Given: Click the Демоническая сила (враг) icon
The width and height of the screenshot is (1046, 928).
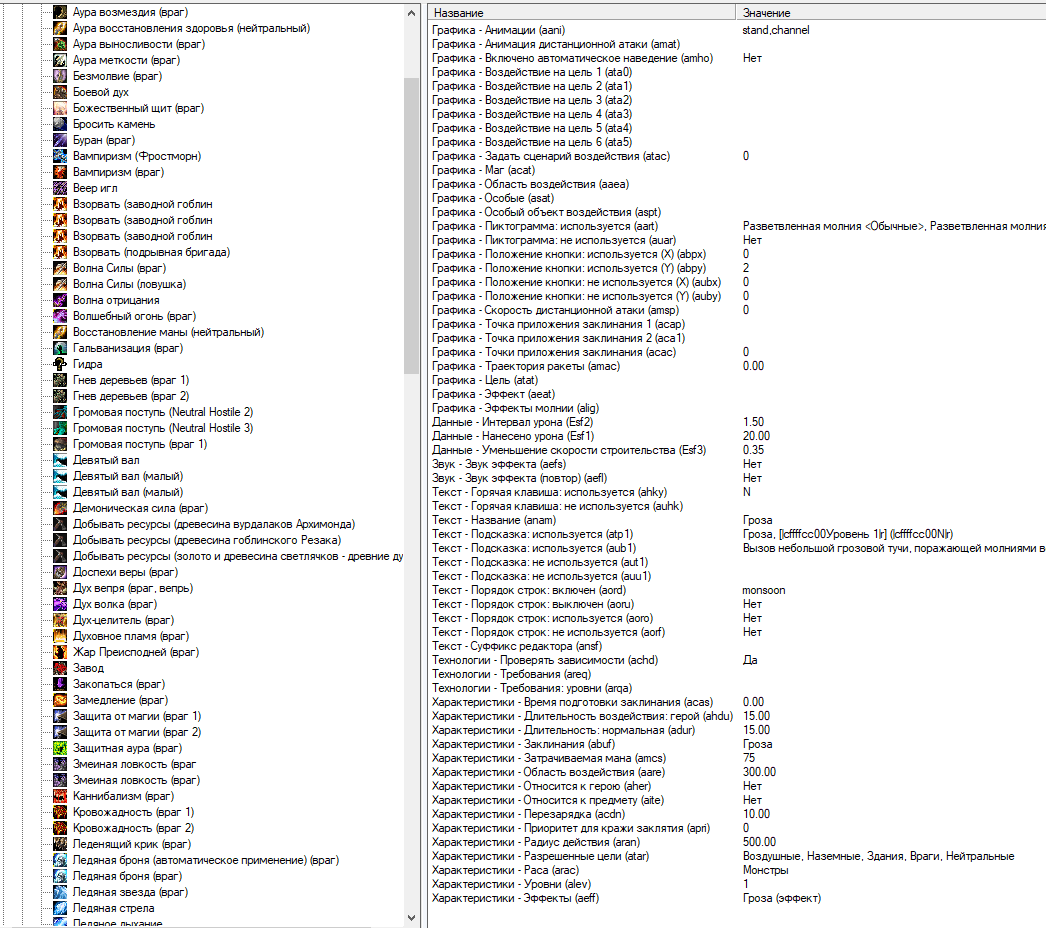Looking at the screenshot, I should [x=60, y=508].
